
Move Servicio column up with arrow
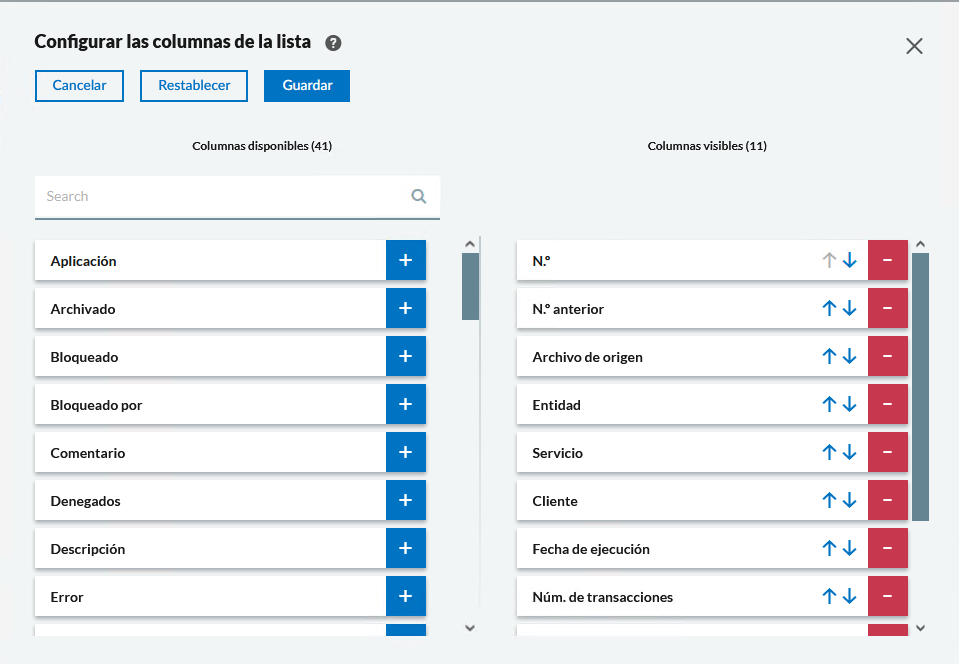click(x=828, y=452)
